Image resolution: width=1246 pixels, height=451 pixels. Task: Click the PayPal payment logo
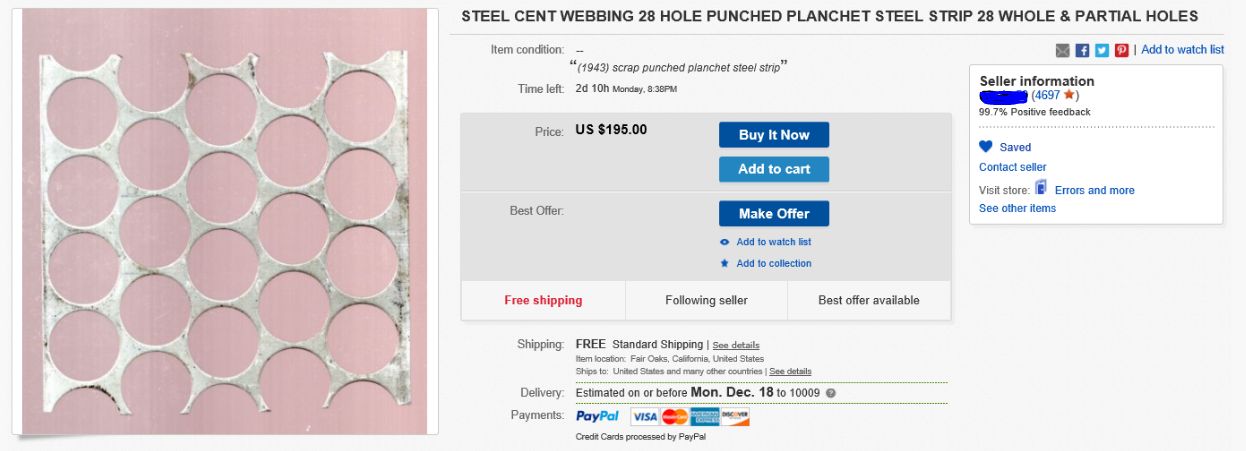(597, 416)
